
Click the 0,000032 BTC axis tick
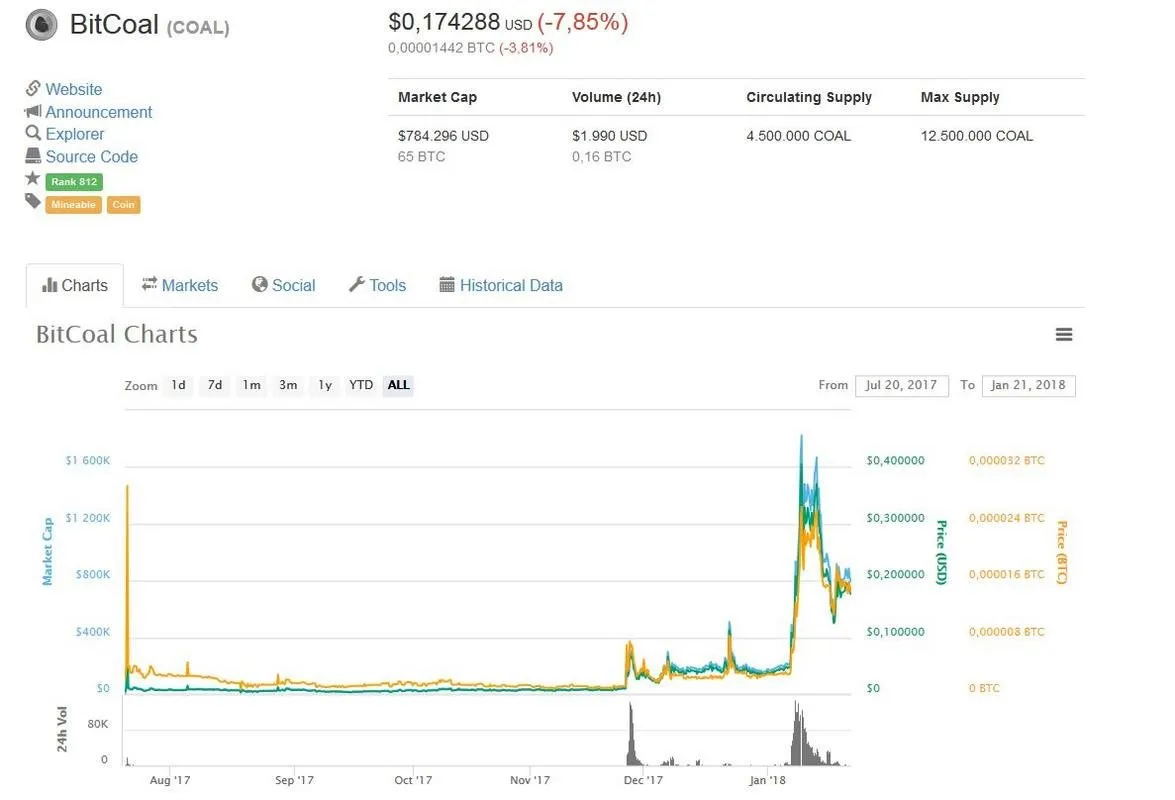pyautogui.click(x=1006, y=461)
